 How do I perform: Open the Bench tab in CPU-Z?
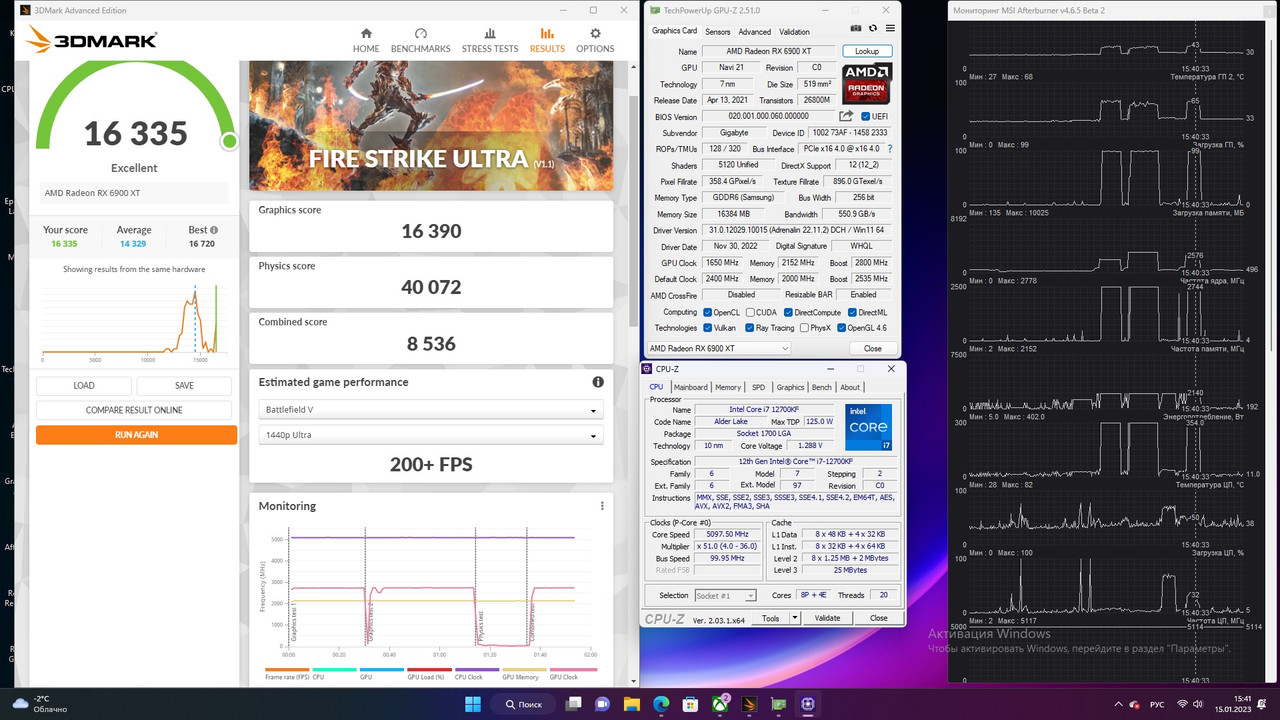[821, 387]
